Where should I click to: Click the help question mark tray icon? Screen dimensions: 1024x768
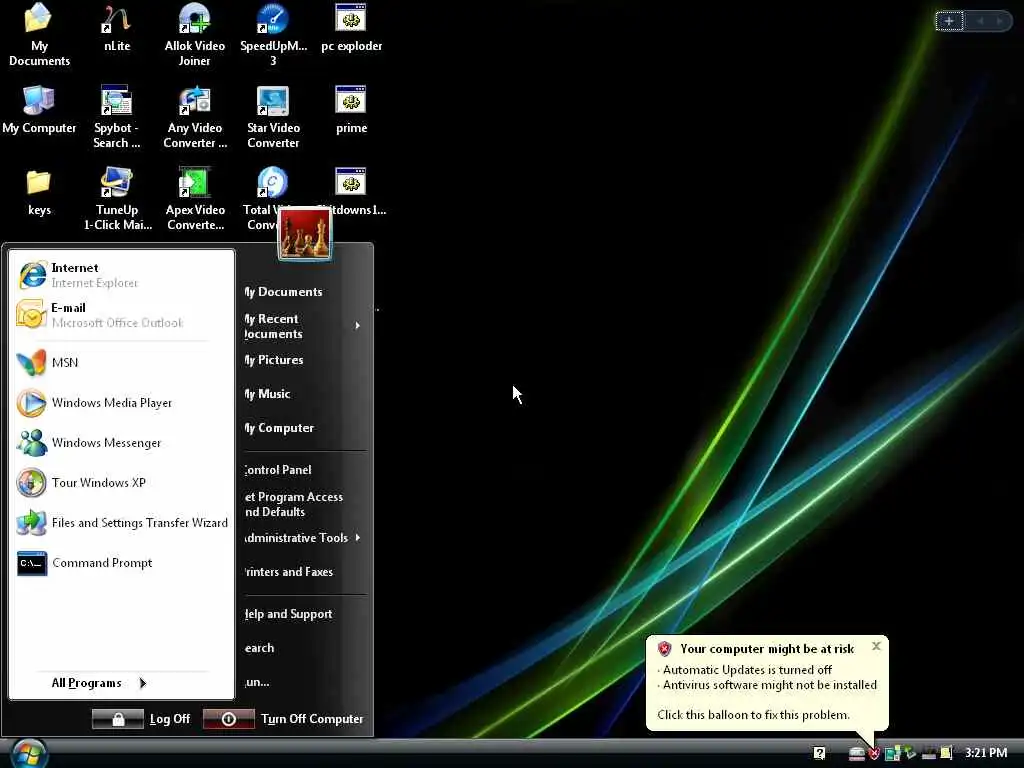click(x=820, y=753)
